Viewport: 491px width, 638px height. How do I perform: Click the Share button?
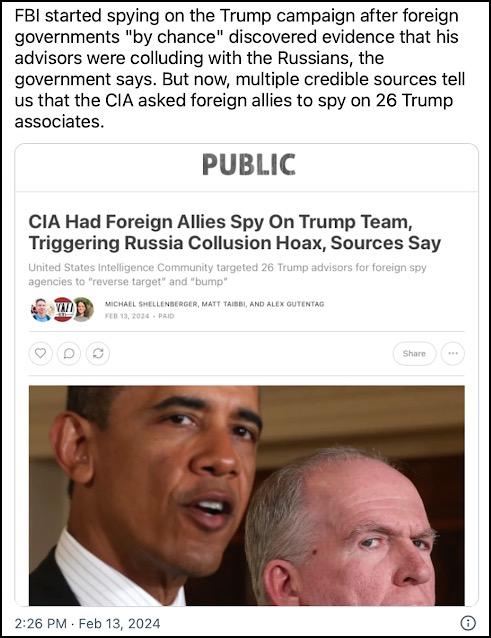click(414, 353)
